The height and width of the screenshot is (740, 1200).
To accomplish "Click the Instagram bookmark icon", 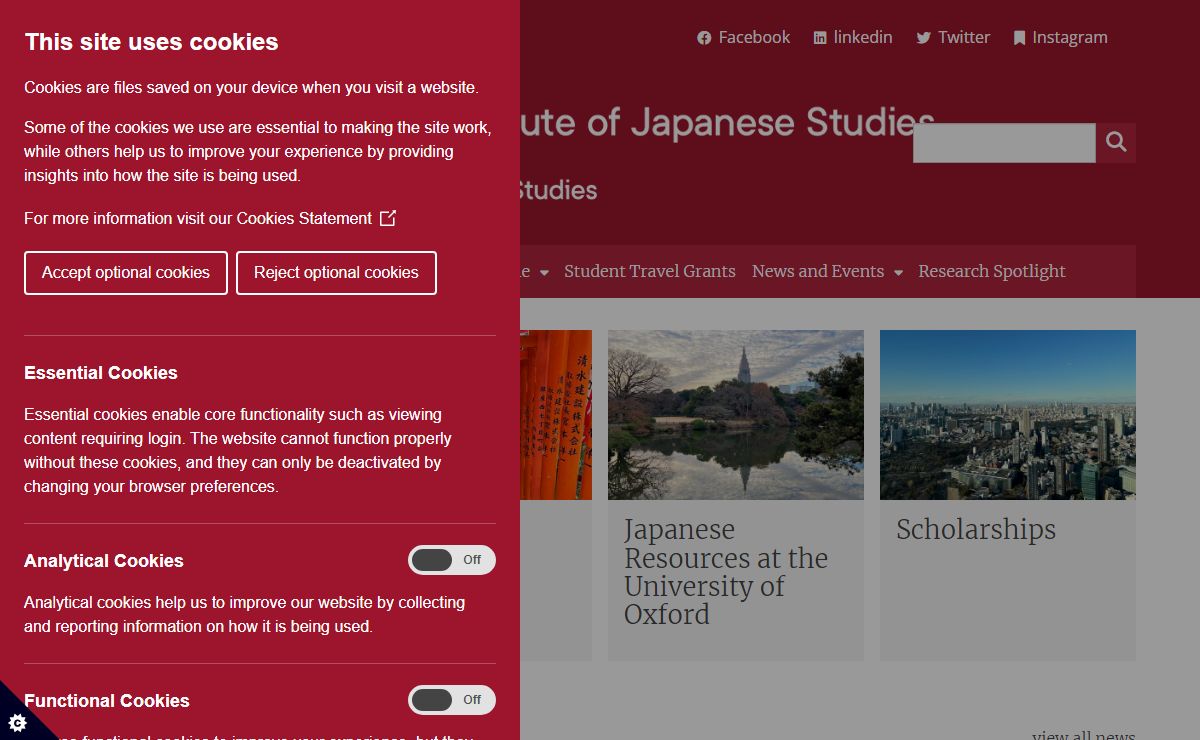I will click(1019, 38).
